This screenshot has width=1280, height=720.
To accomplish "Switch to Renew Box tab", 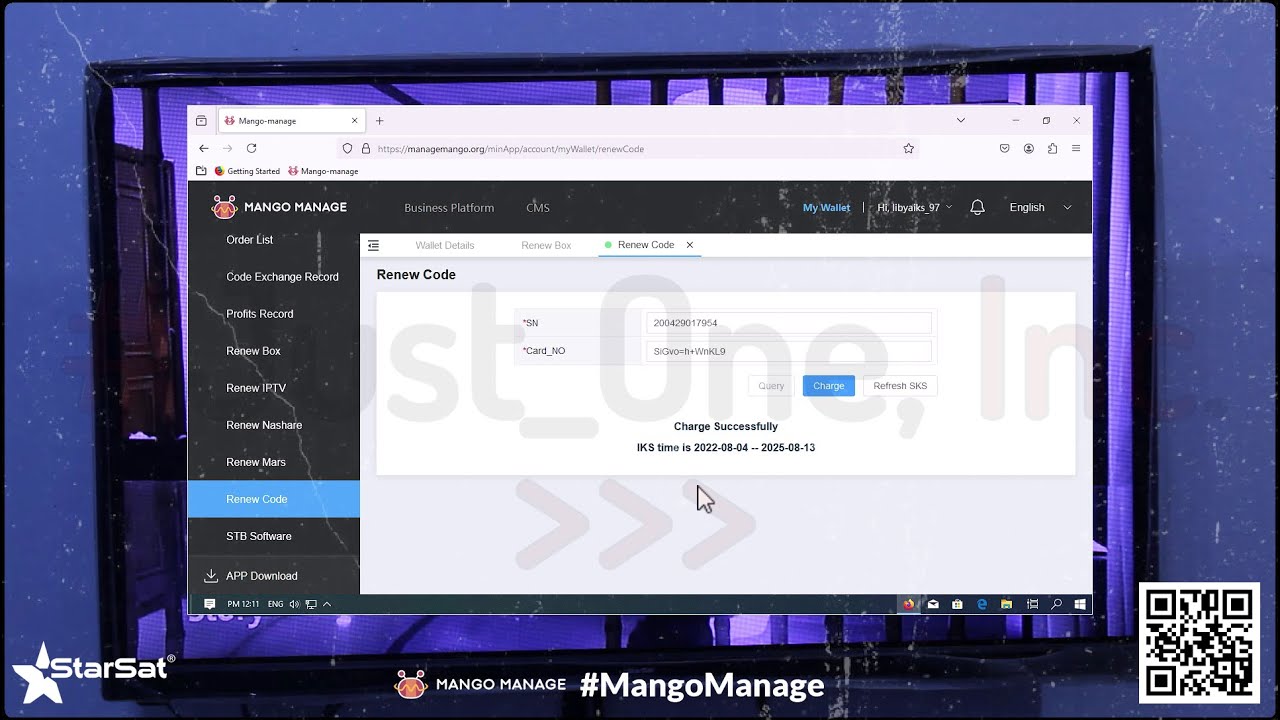I will (546, 245).
